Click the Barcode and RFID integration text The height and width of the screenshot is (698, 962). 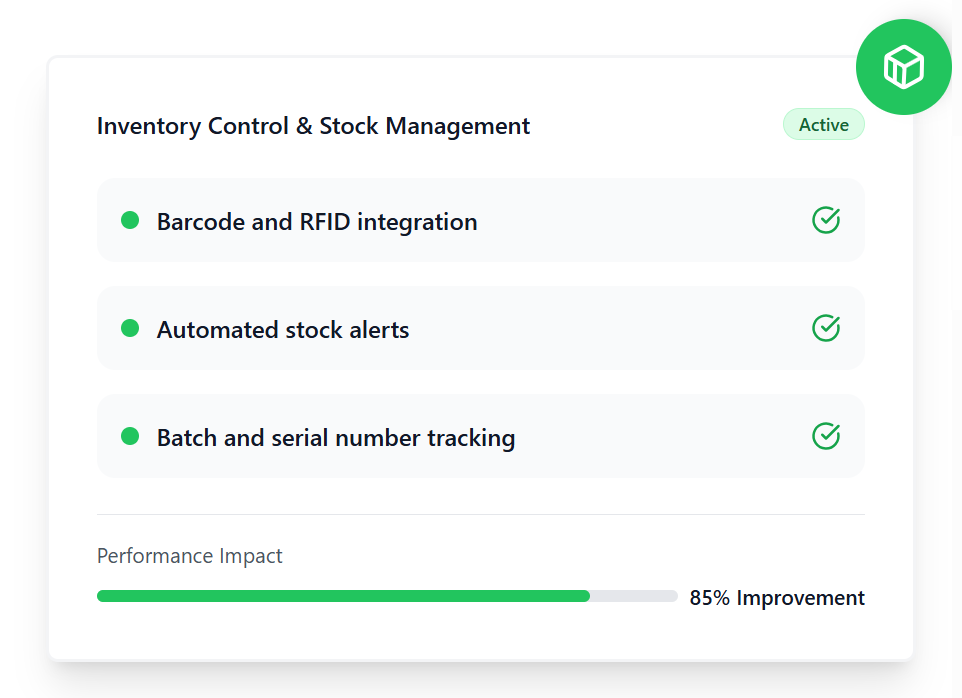click(317, 222)
